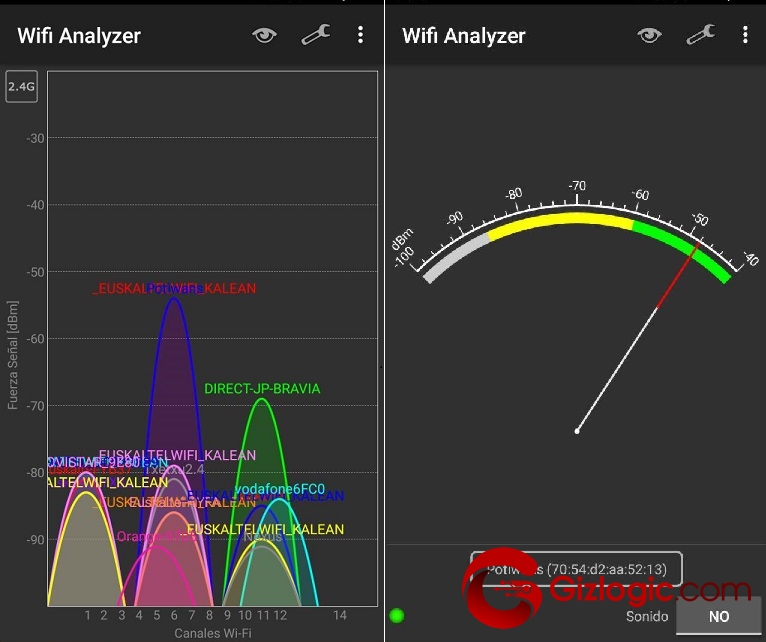Viewport: 766px width, 642px height.
Task: Click channel 1 on the channel axis
Action: click(x=87, y=615)
